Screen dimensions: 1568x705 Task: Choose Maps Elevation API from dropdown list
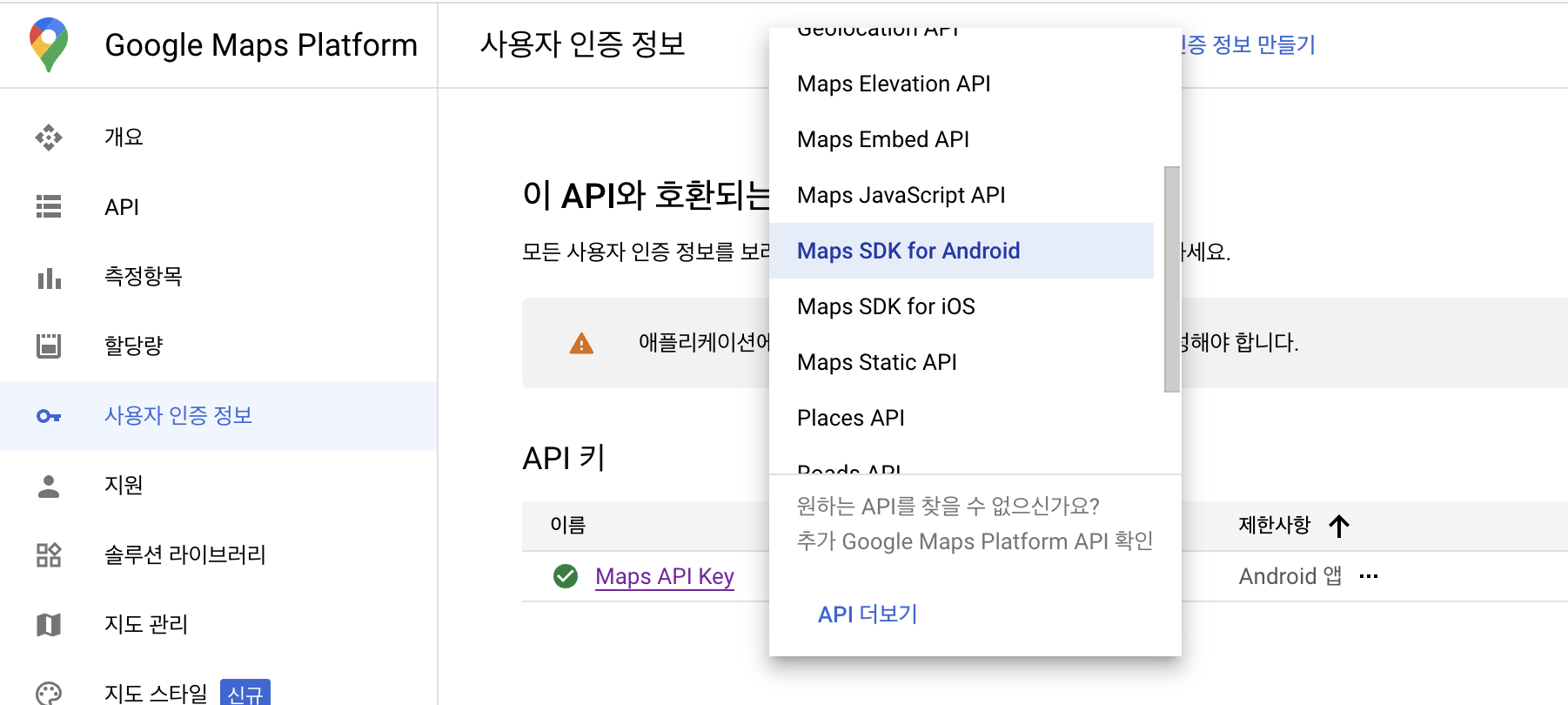(962, 84)
